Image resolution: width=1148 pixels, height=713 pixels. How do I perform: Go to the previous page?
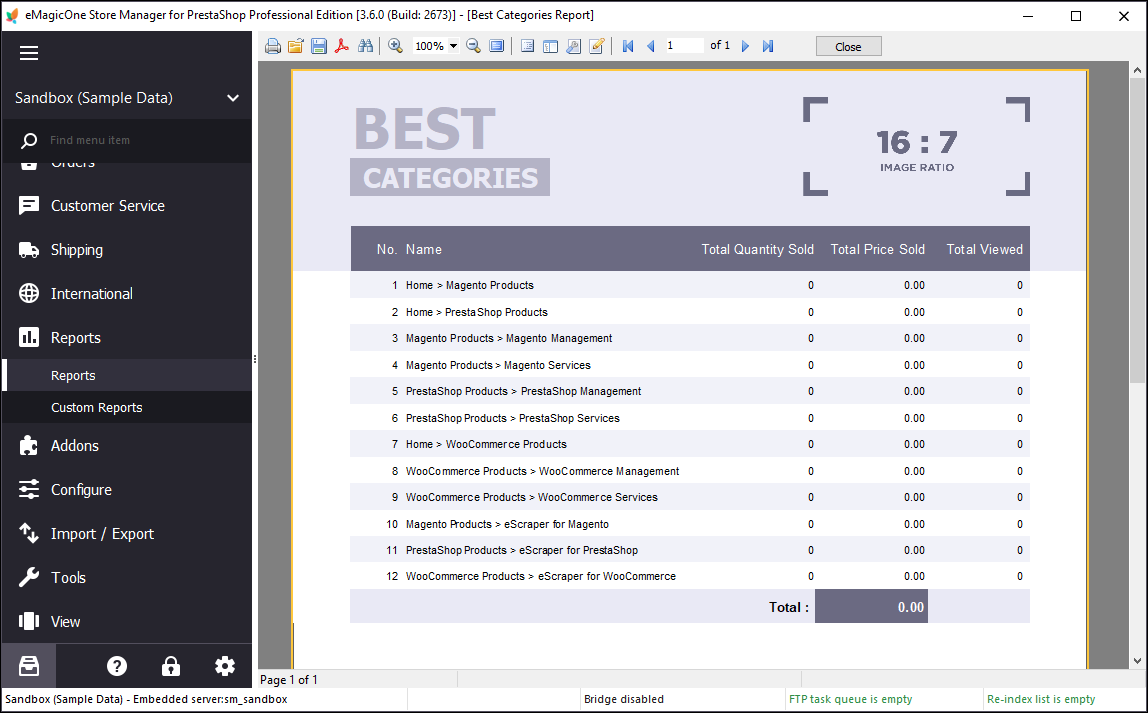650,46
